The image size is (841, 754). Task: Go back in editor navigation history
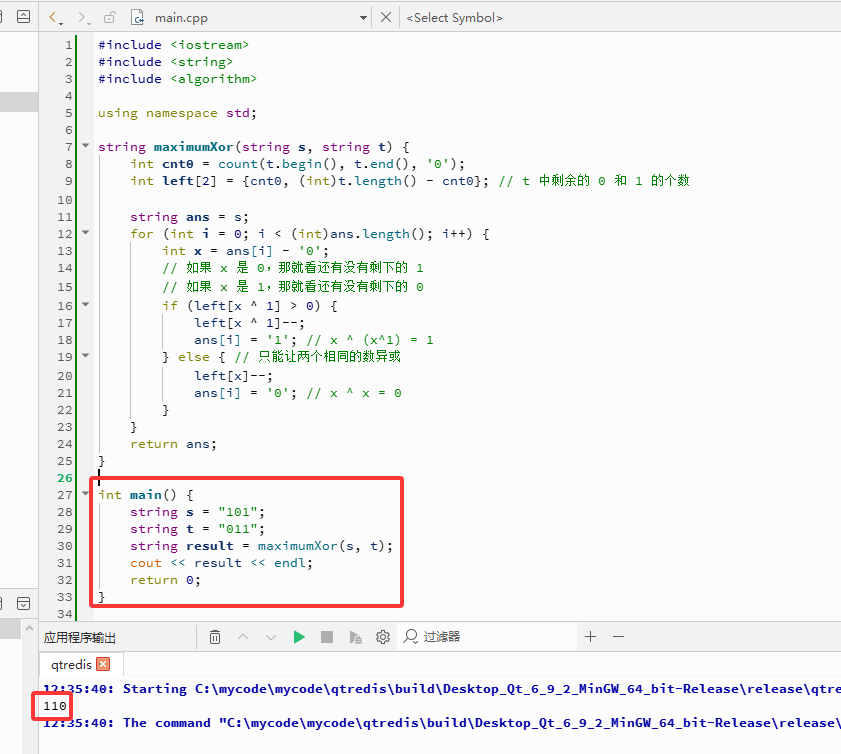55,18
